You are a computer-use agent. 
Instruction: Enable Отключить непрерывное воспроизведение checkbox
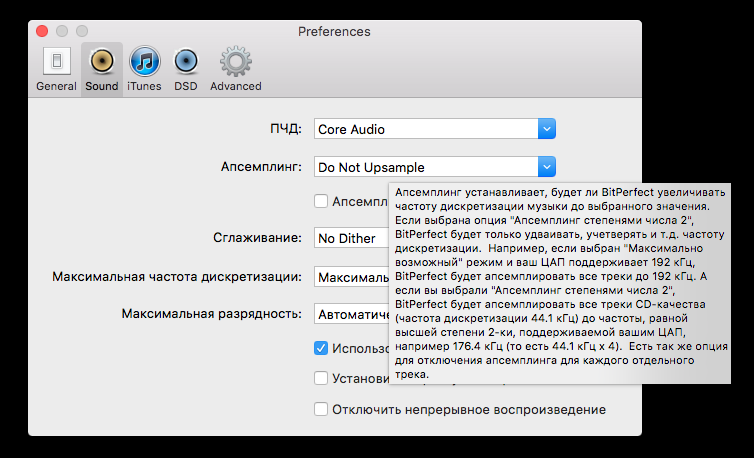[x=321, y=409]
